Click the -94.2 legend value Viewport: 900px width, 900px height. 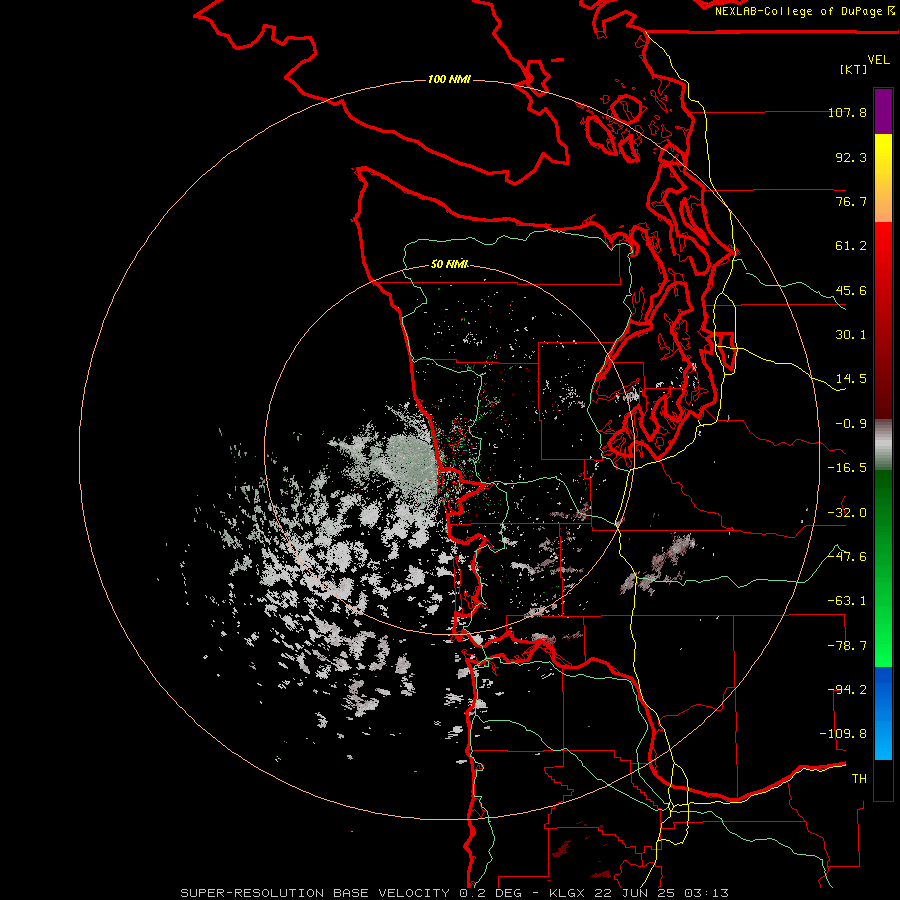(847, 690)
